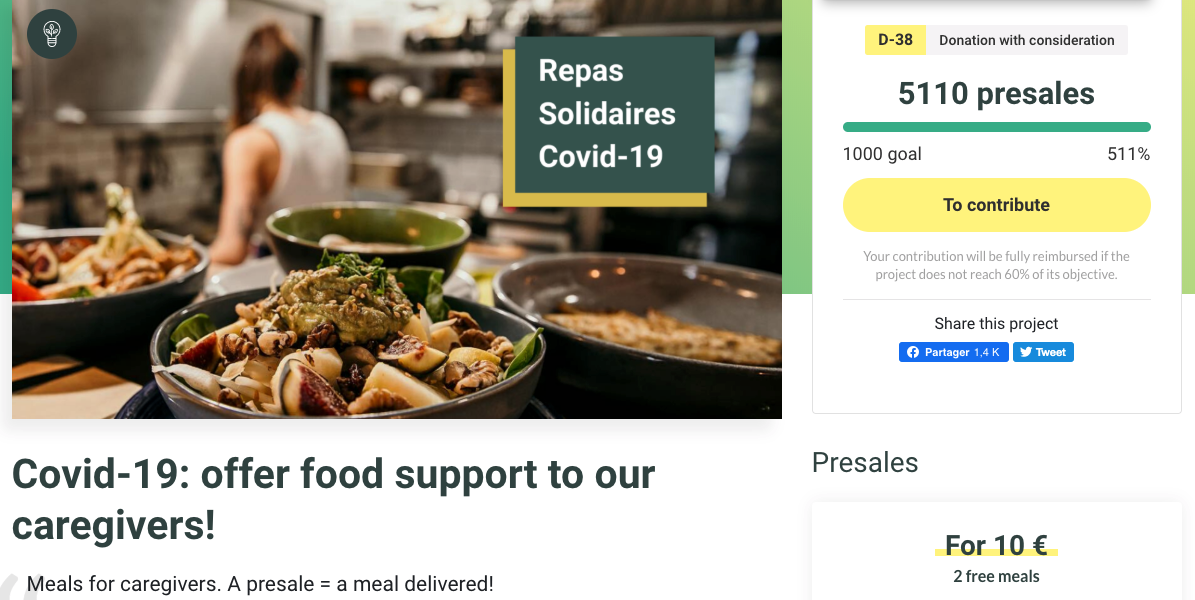Click the green funding progress bar
The image size is (1195, 600).
tap(996, 127)
